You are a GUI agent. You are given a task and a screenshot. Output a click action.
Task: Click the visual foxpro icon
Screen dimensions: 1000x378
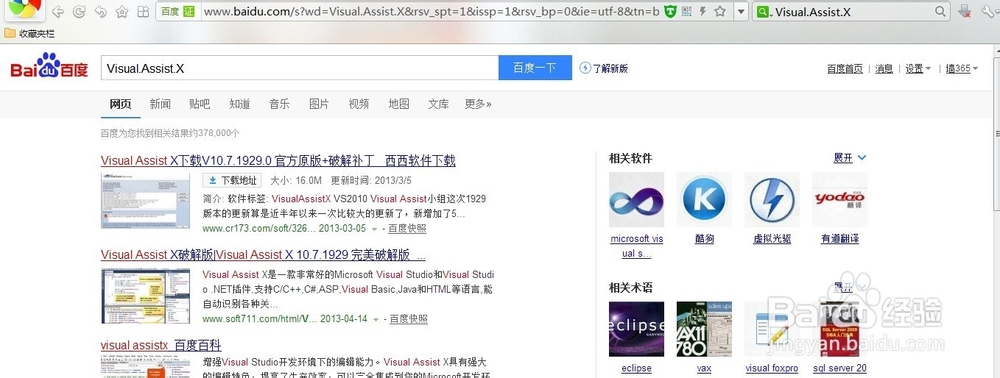click(772, 329)
